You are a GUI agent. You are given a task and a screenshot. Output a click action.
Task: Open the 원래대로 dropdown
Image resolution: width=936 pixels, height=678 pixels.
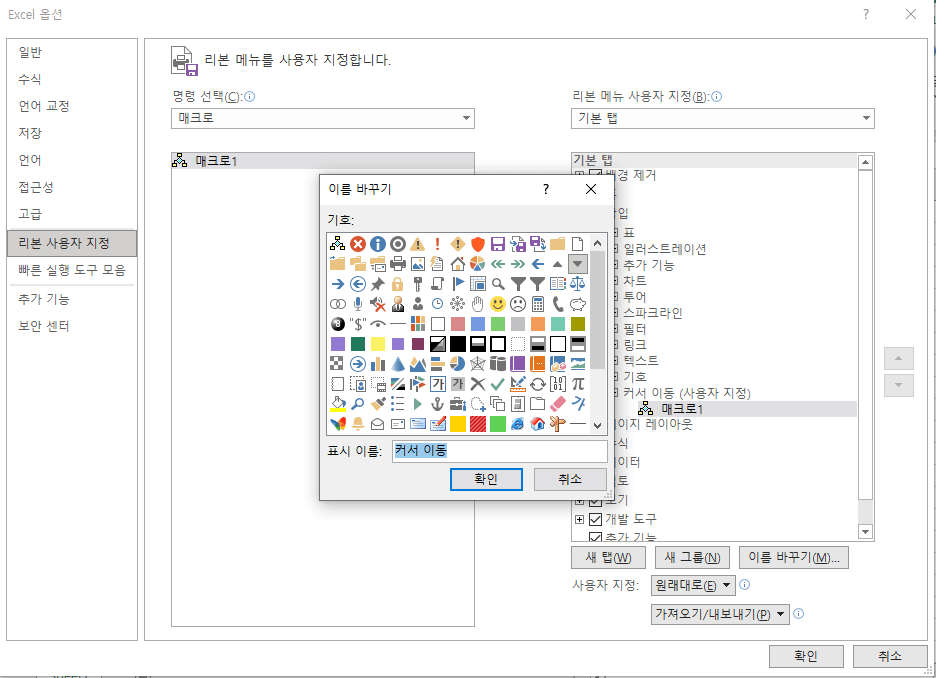pos(693,585)
